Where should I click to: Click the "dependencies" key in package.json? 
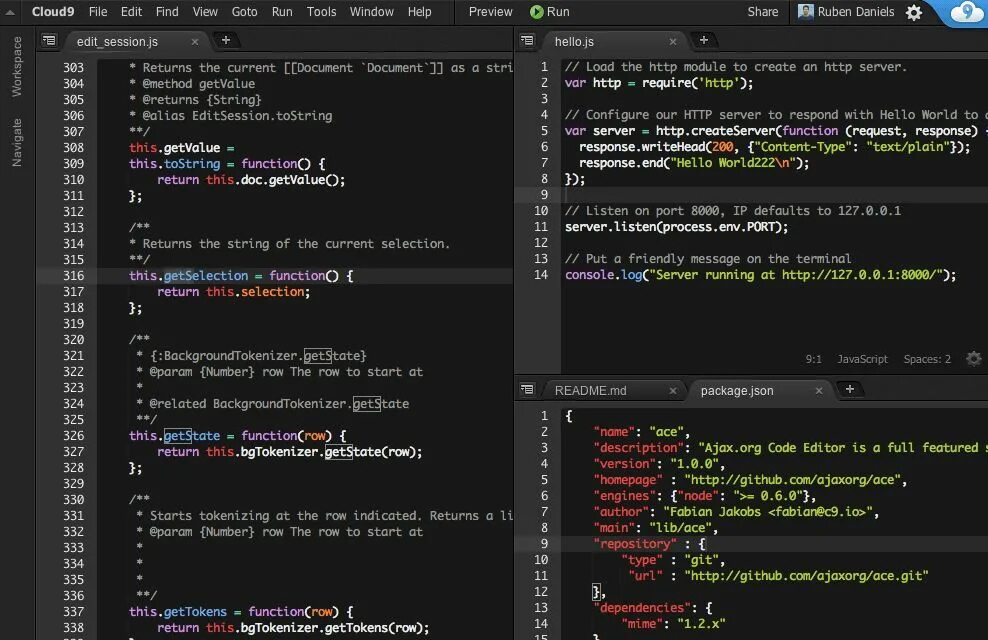click(x=642, y=608)
